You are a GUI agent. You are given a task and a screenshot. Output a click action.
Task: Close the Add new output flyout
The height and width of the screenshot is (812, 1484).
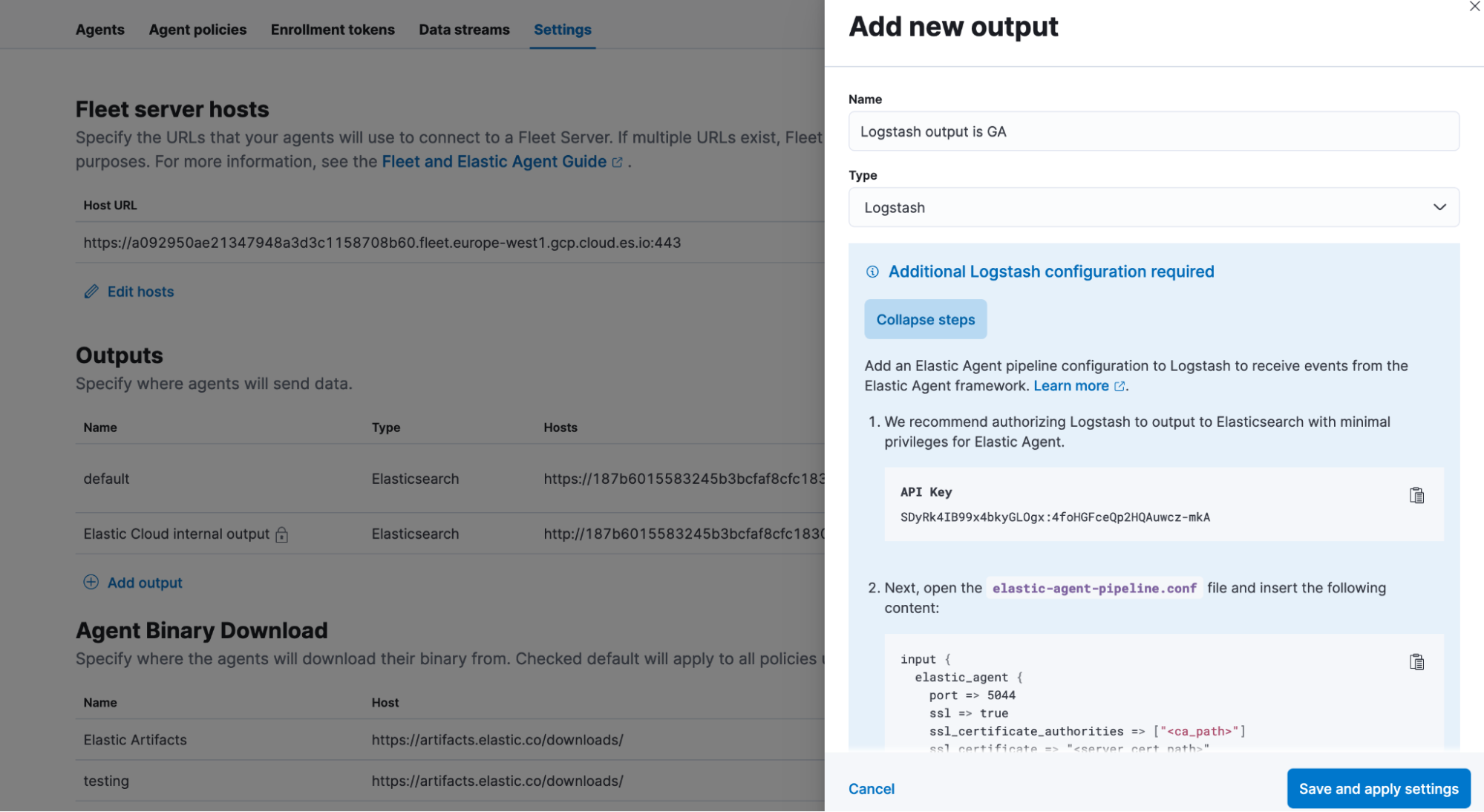click(1474, 7)
